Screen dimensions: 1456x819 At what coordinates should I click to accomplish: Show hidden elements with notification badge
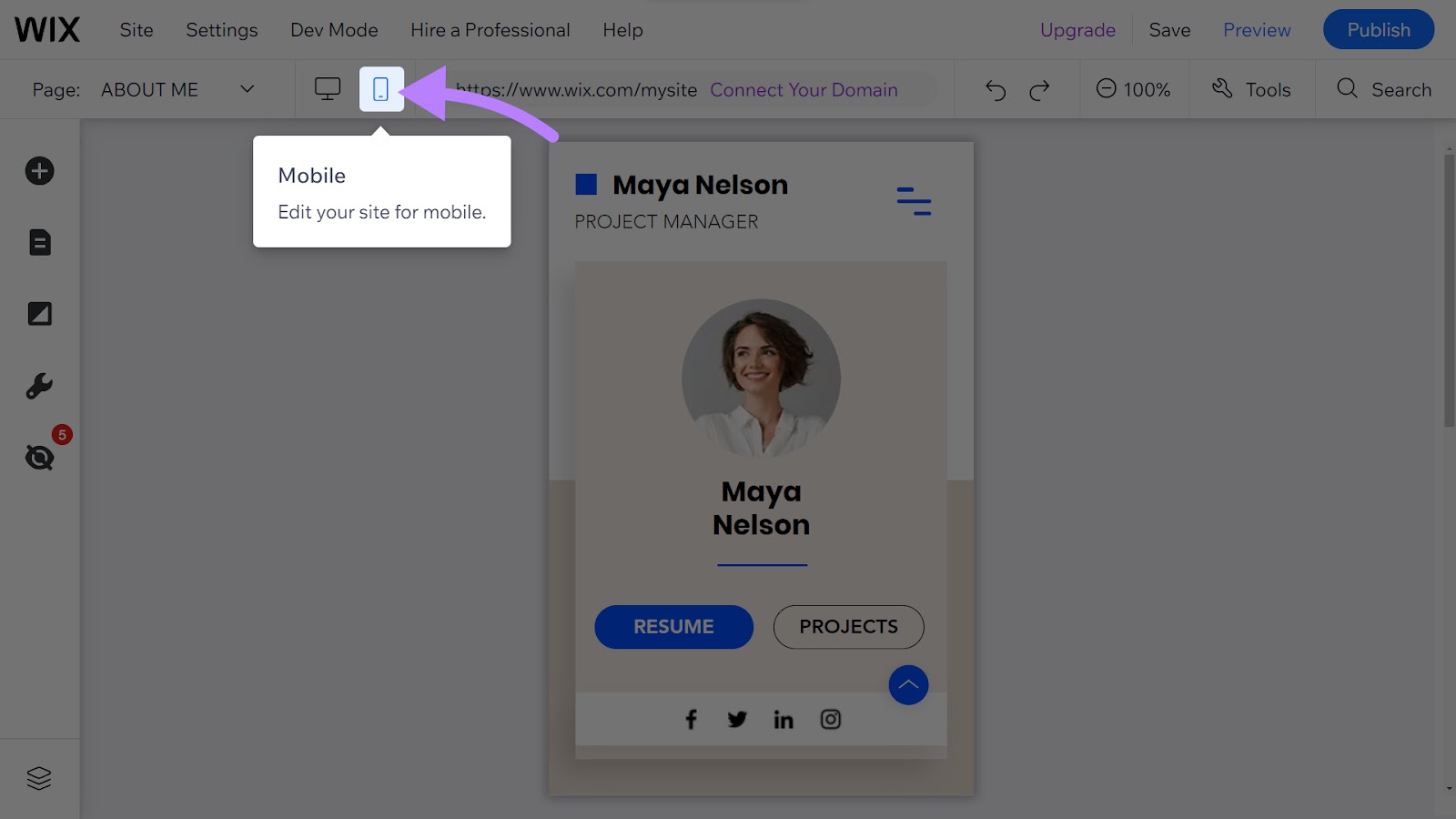[x=39, y=458]
